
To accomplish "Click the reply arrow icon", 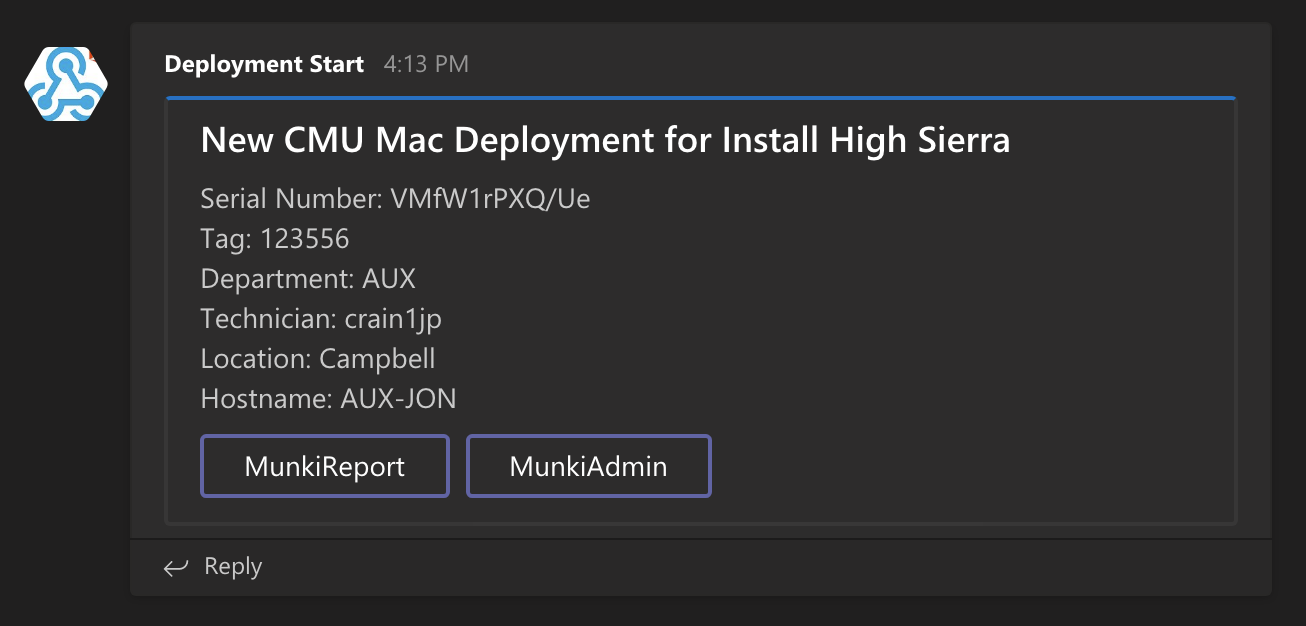I will tap(176, 568).
